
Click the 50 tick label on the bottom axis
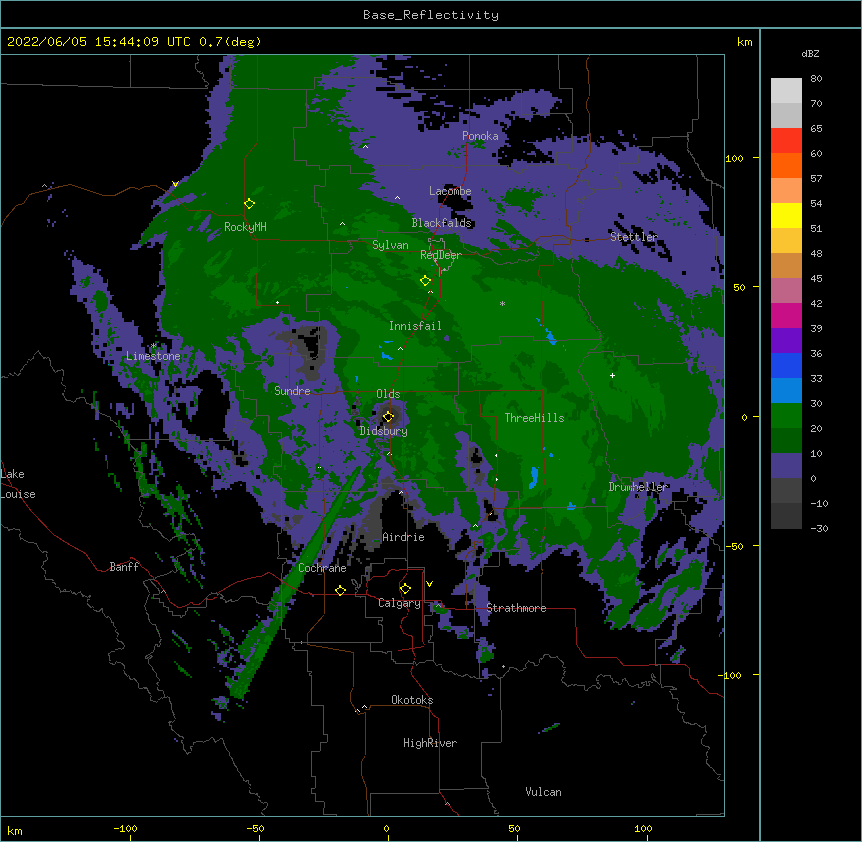513,828
